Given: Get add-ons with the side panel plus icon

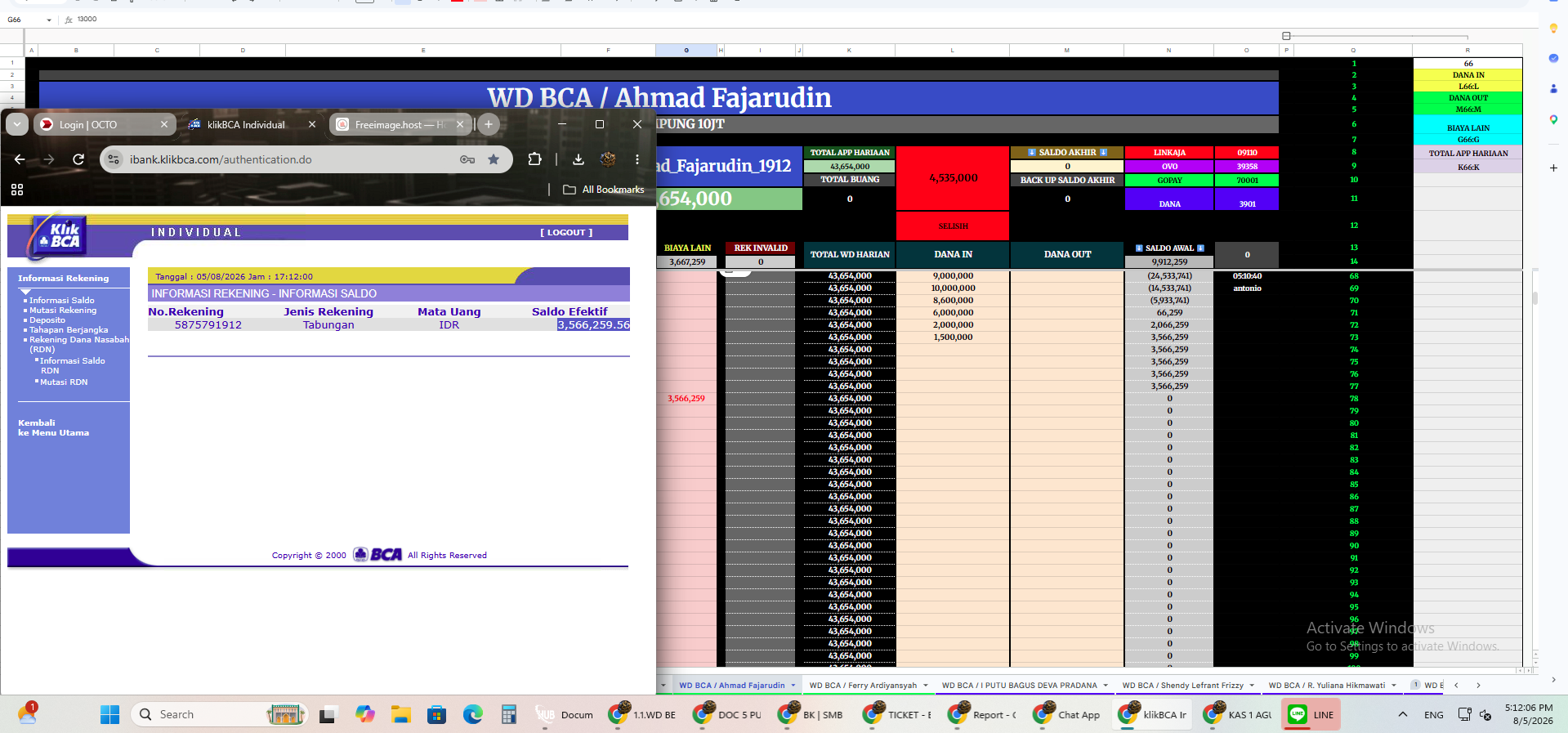Looking at the screenshot, I should point(1553,168).
